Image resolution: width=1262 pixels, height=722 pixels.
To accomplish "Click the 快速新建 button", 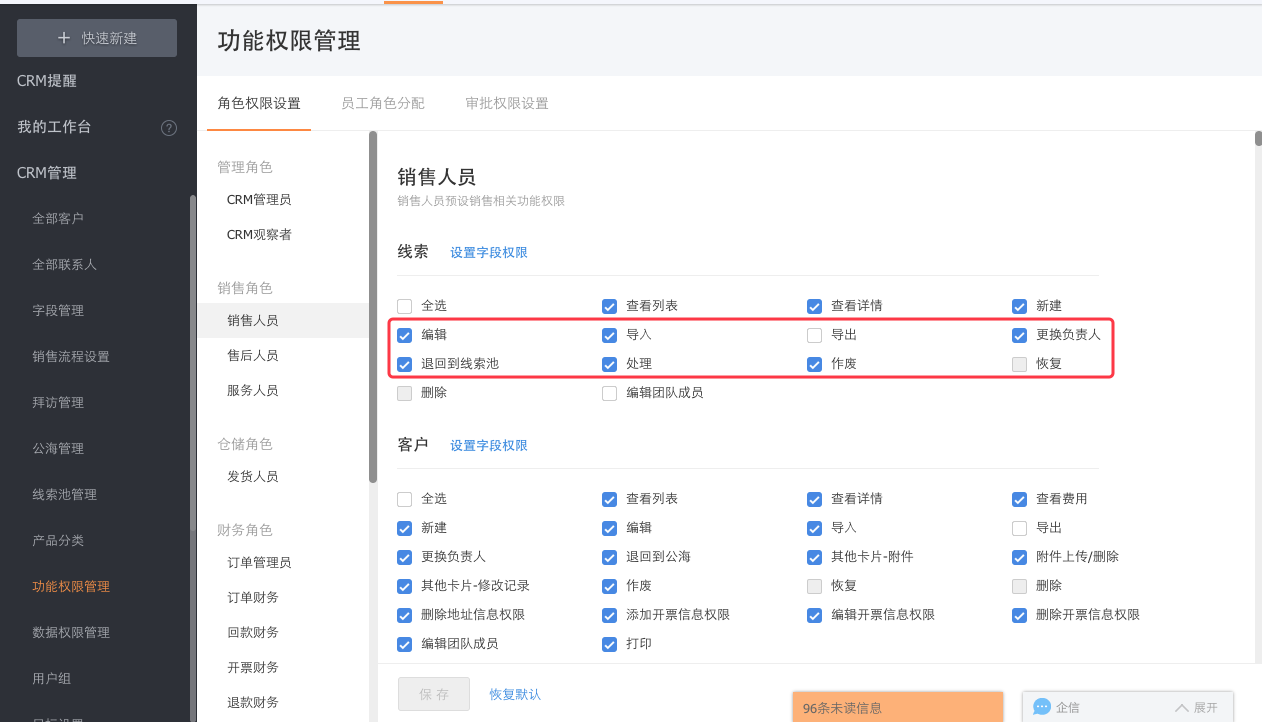I will point(97,38).
